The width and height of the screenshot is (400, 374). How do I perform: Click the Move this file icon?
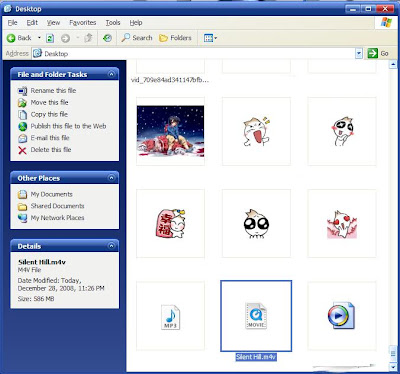point(22,103)
